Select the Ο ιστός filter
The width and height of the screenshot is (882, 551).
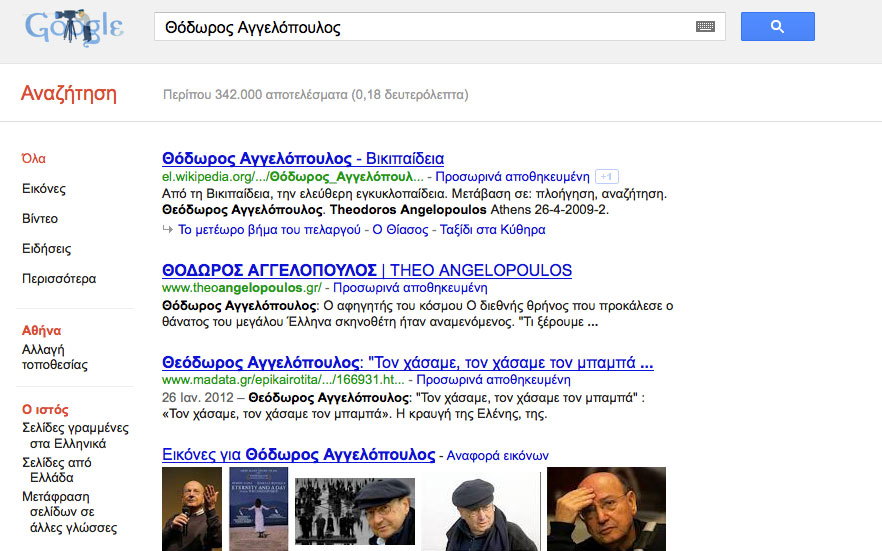45,409
